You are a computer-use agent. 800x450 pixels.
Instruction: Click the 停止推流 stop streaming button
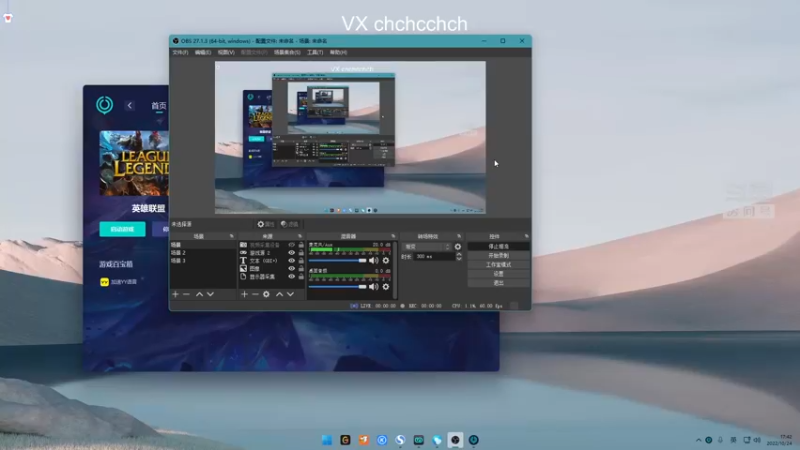click(x=498, y=246)
